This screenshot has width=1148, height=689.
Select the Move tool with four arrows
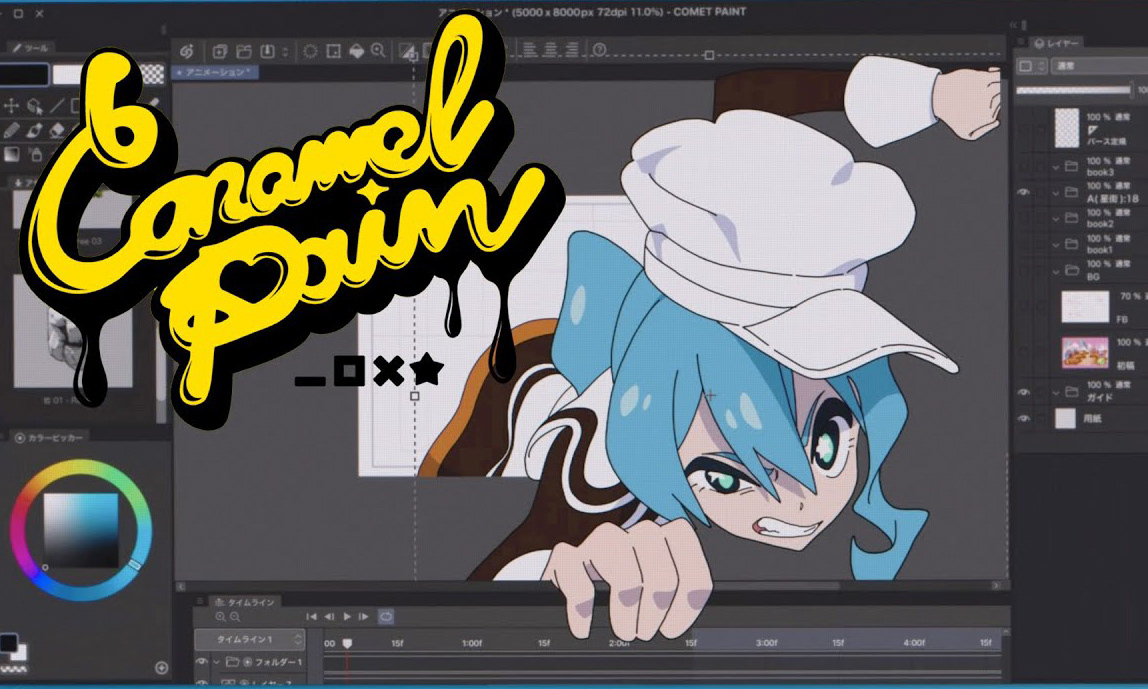click(11, 105)
